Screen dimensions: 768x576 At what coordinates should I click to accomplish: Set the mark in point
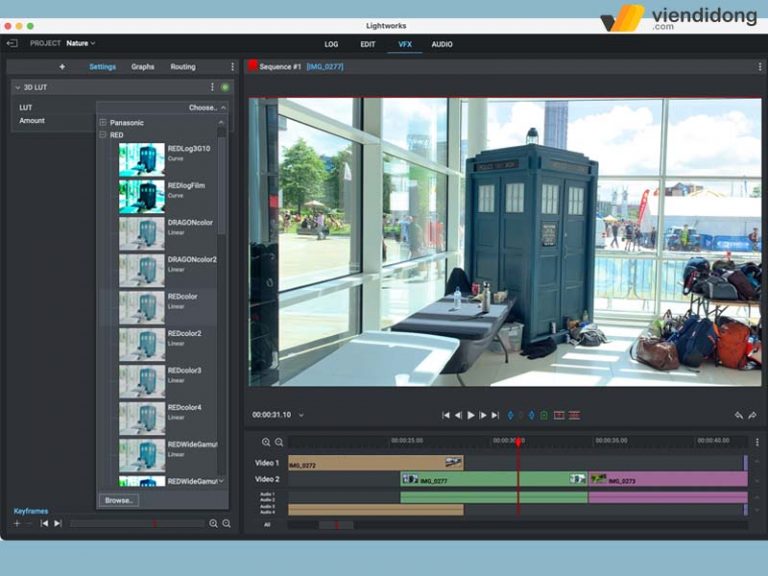[510, 415]
